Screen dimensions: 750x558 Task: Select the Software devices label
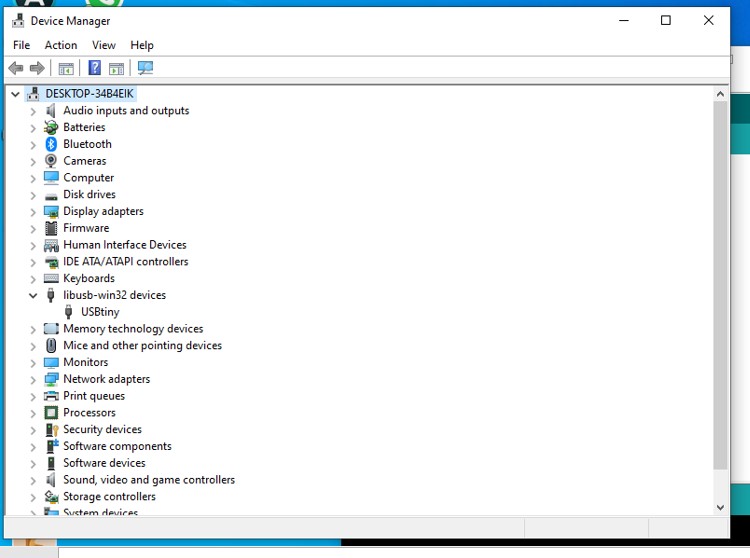click(104, 463)
